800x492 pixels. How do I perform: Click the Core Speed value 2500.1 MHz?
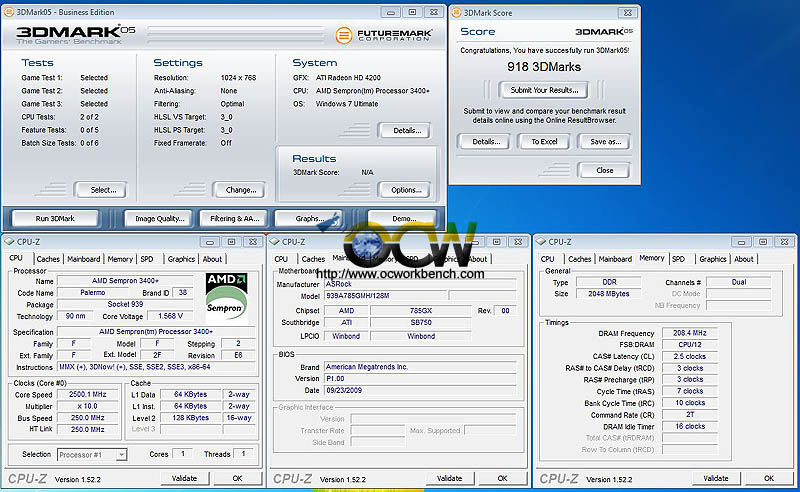88,395
